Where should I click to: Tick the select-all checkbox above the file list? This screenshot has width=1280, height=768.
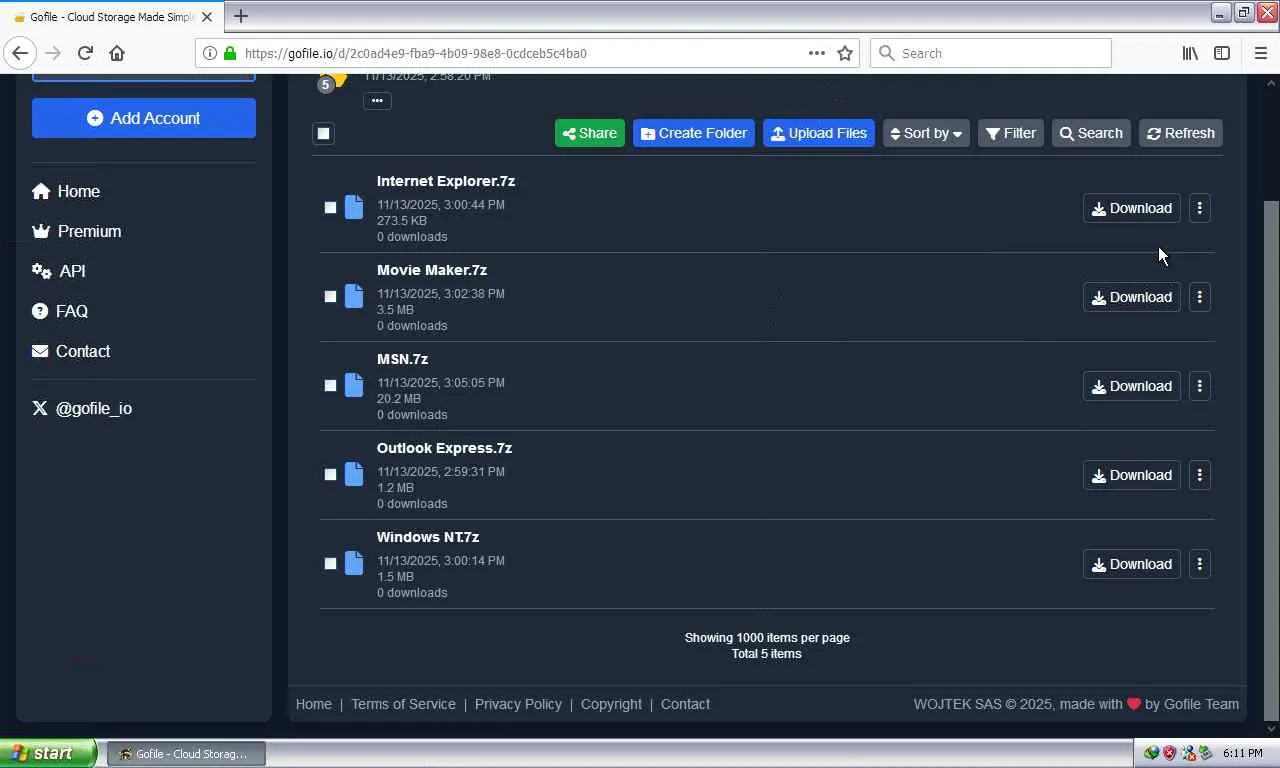(x=323, y=133)
